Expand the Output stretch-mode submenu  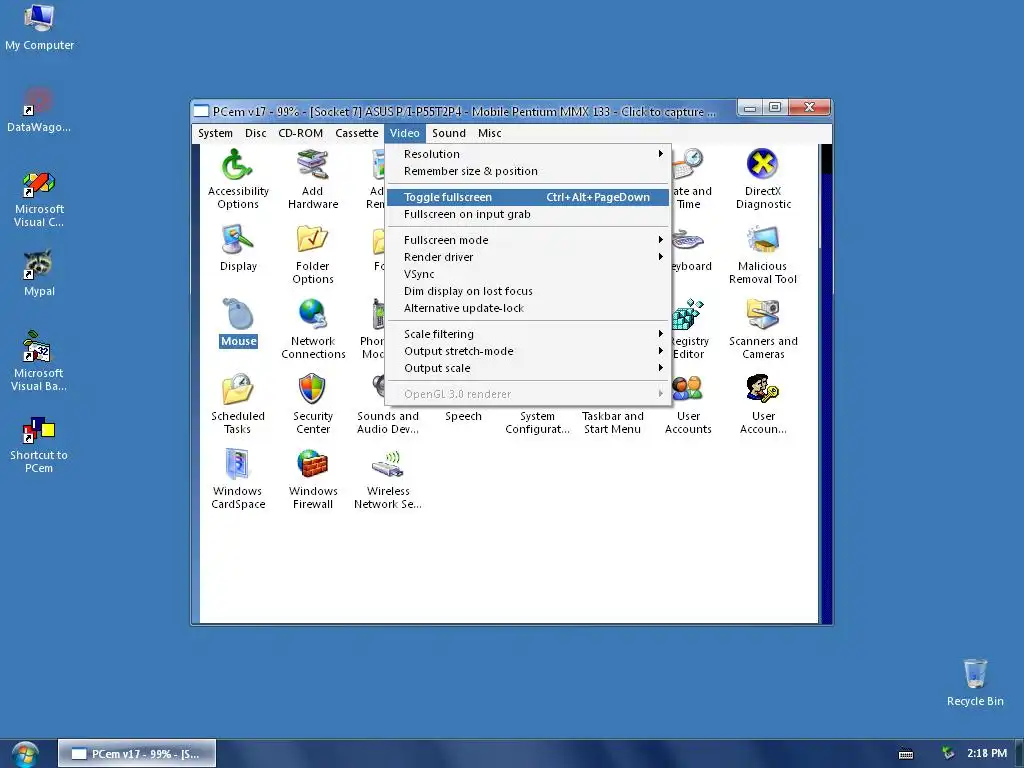528,351
